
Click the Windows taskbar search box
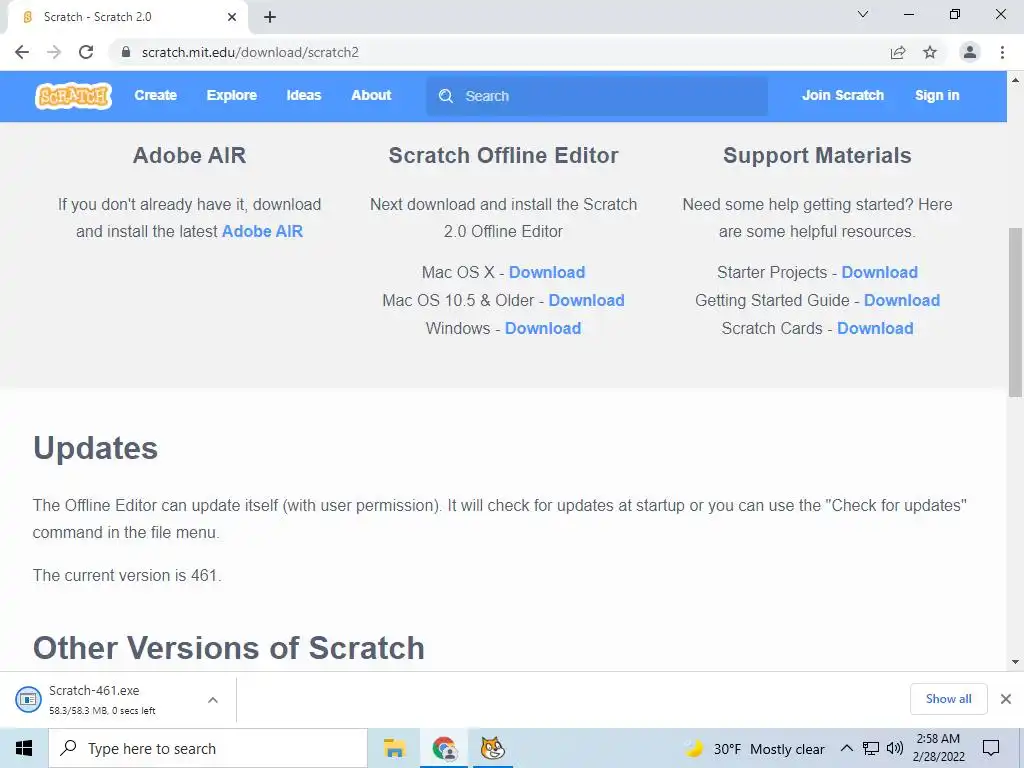[x=208, y=748]
